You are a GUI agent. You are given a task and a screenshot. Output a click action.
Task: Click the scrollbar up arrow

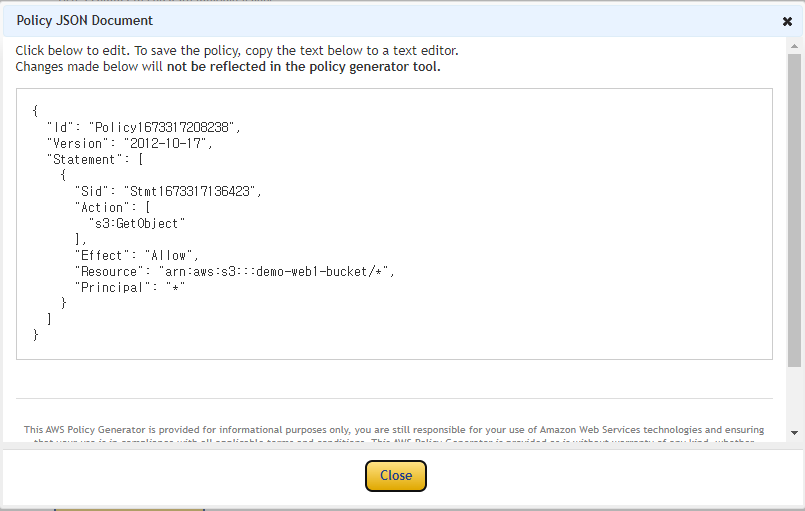(794, 46)
